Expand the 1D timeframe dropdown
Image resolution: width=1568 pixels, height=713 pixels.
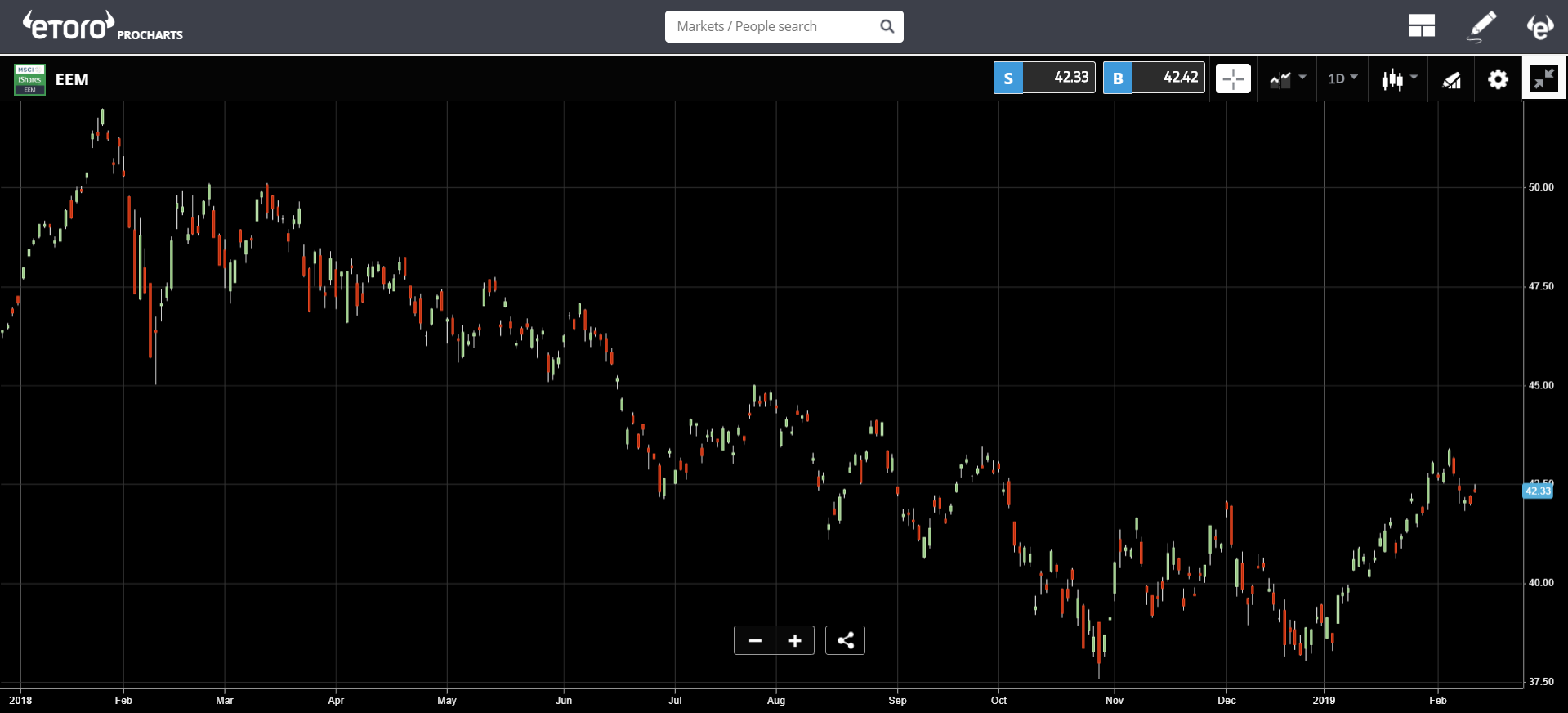pyautogui.click(x=1342, y=78)
